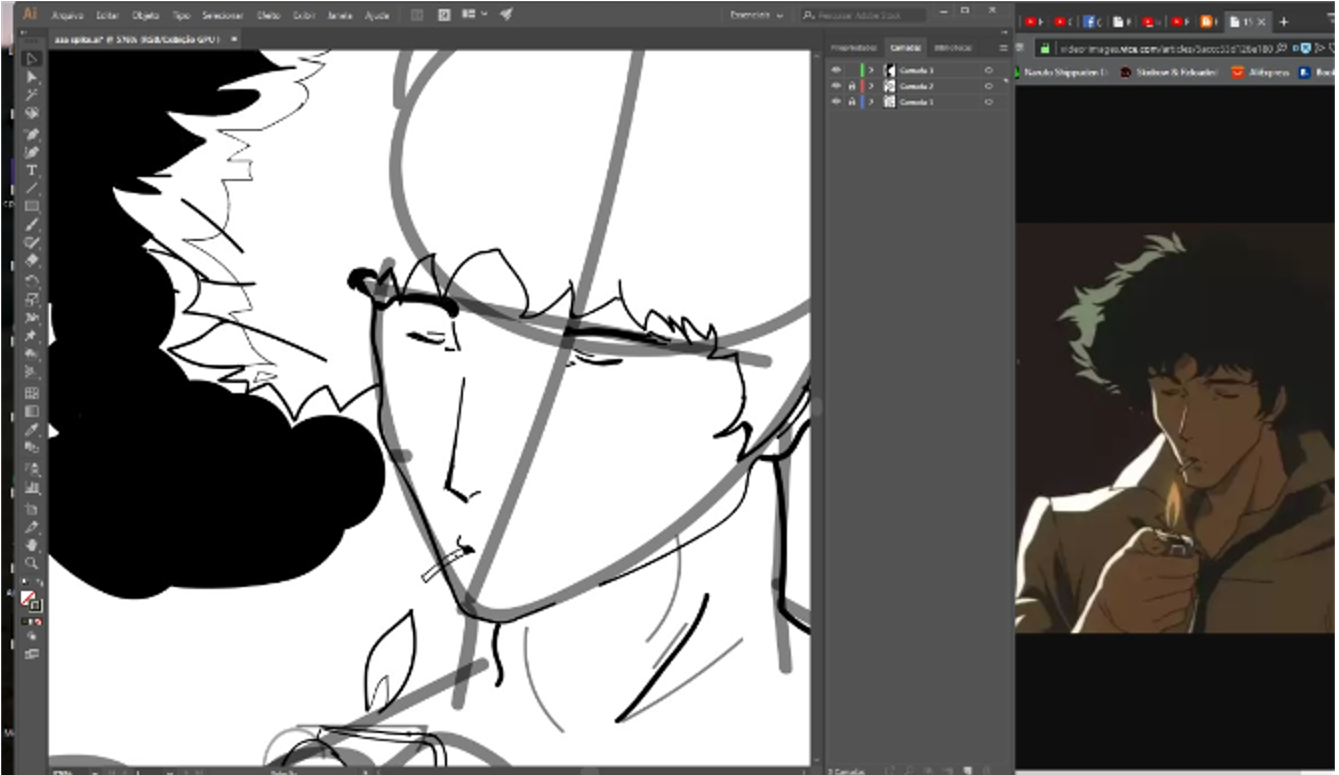Switch to the Propriedades tab

854,48
